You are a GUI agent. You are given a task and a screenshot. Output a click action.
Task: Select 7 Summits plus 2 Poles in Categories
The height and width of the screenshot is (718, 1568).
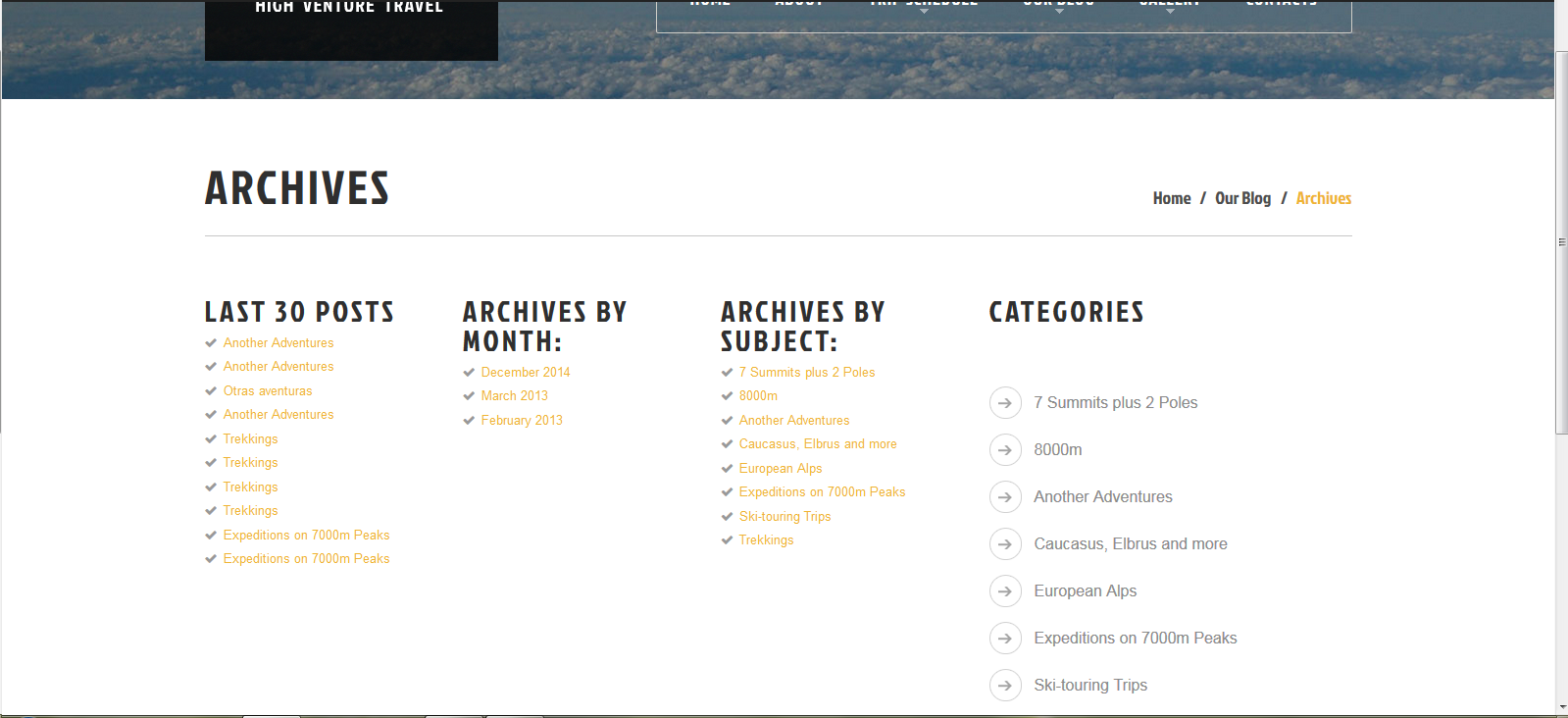tap(1116, 403)
